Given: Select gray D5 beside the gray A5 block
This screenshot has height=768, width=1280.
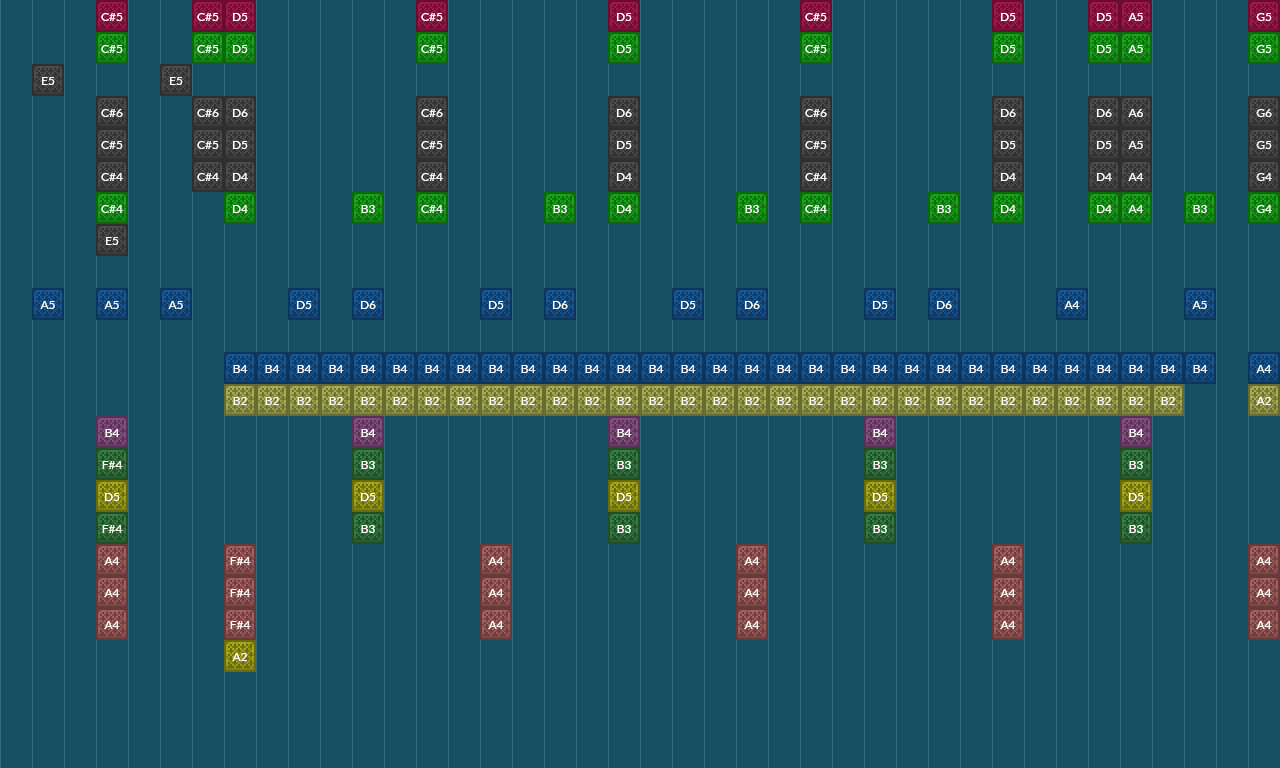Looking at the screenshot, I should pyautogui.click(x=1104, y=144).
